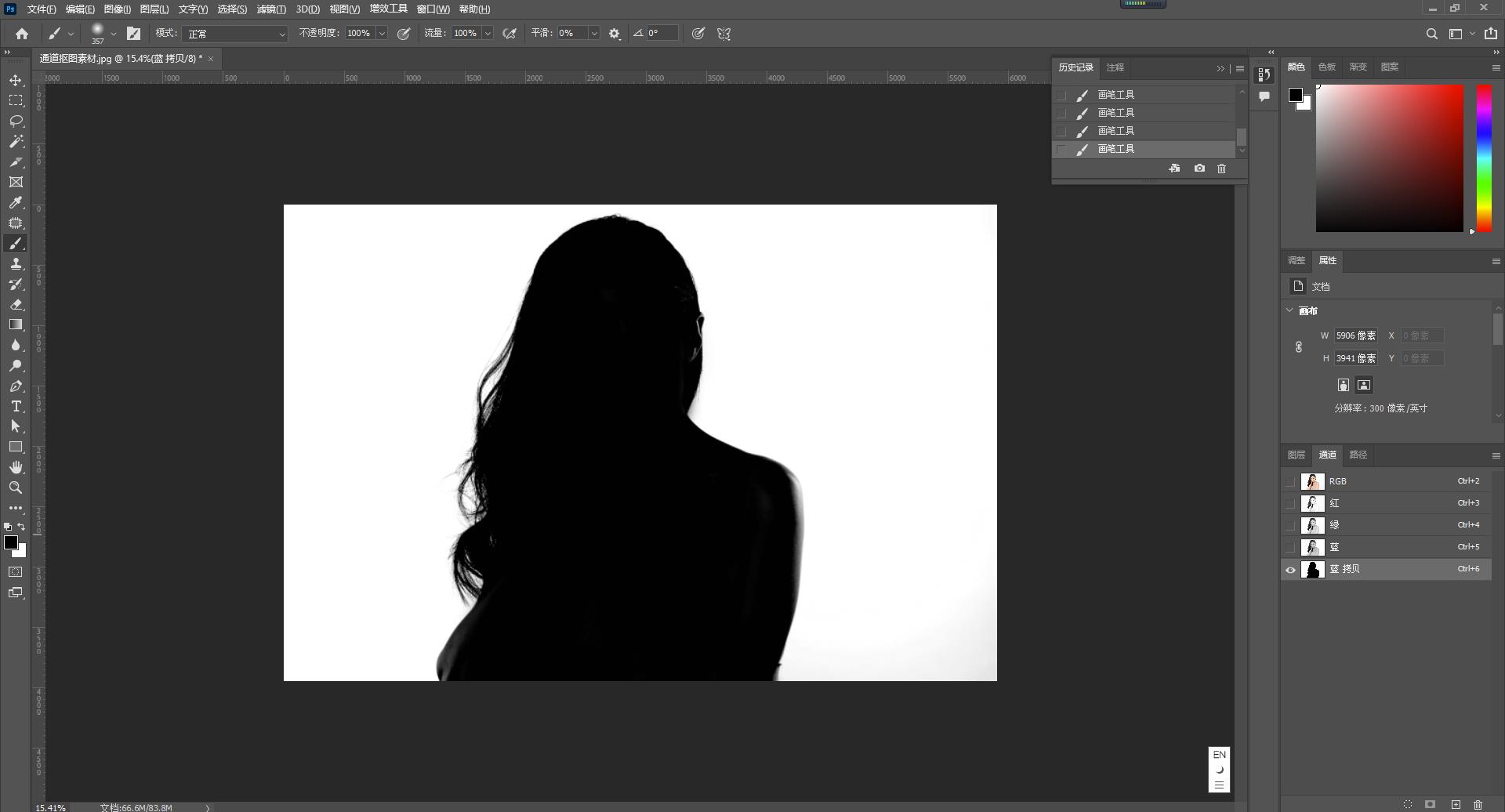Select the Move tool

[x=16, y=81]
